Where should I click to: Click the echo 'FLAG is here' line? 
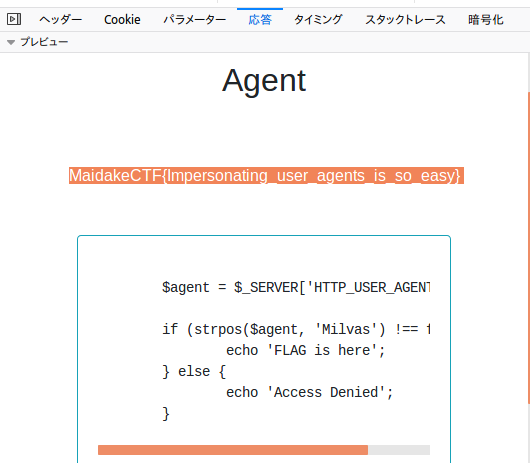click(306, 350)
